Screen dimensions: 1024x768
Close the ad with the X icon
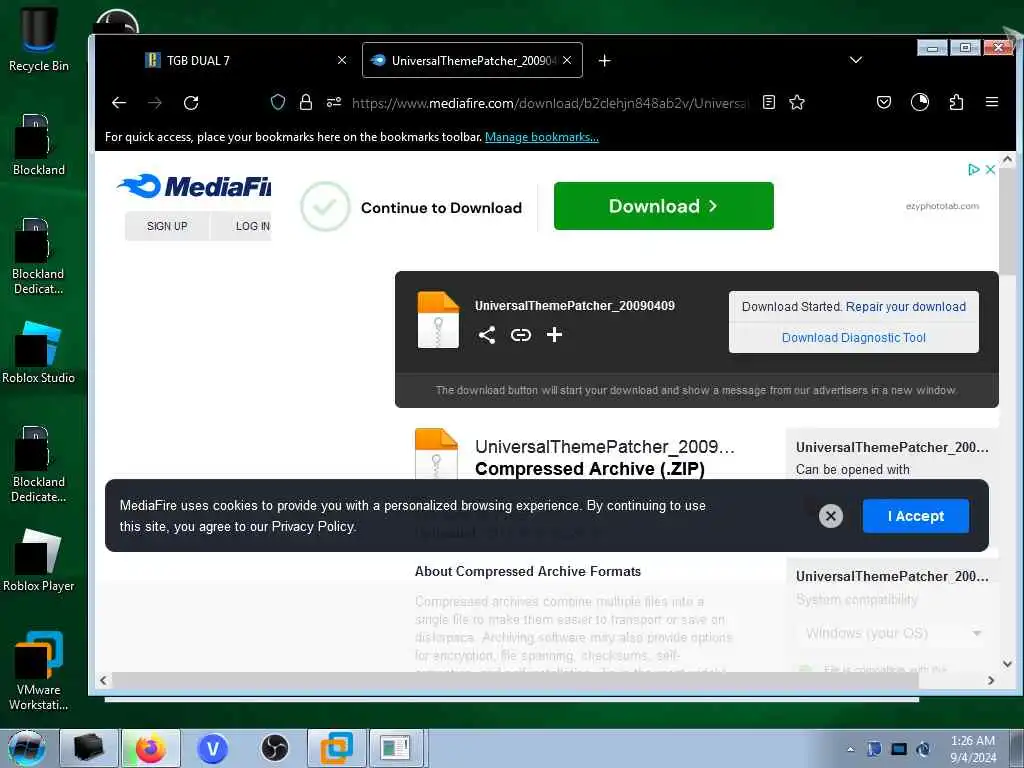click(990, 170)
